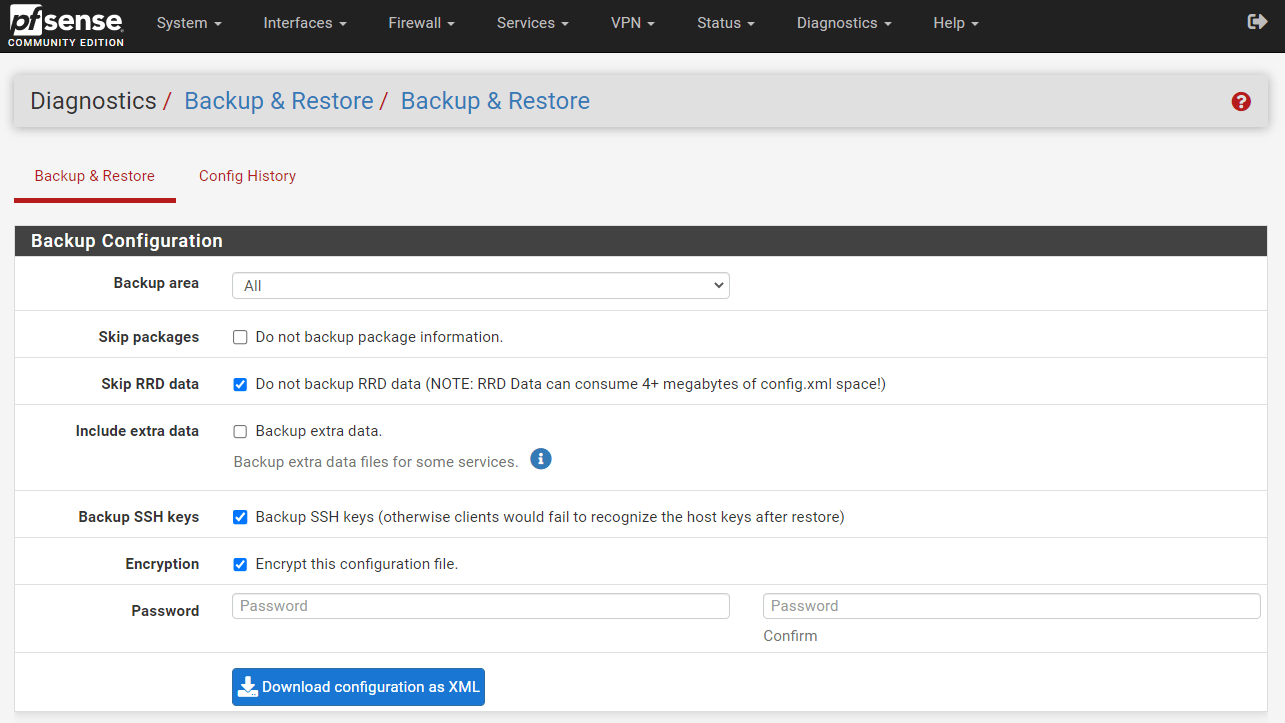Click the 'Encryption' row label
This screenshot has height=723, width=1285.
(x=162, y=564)
